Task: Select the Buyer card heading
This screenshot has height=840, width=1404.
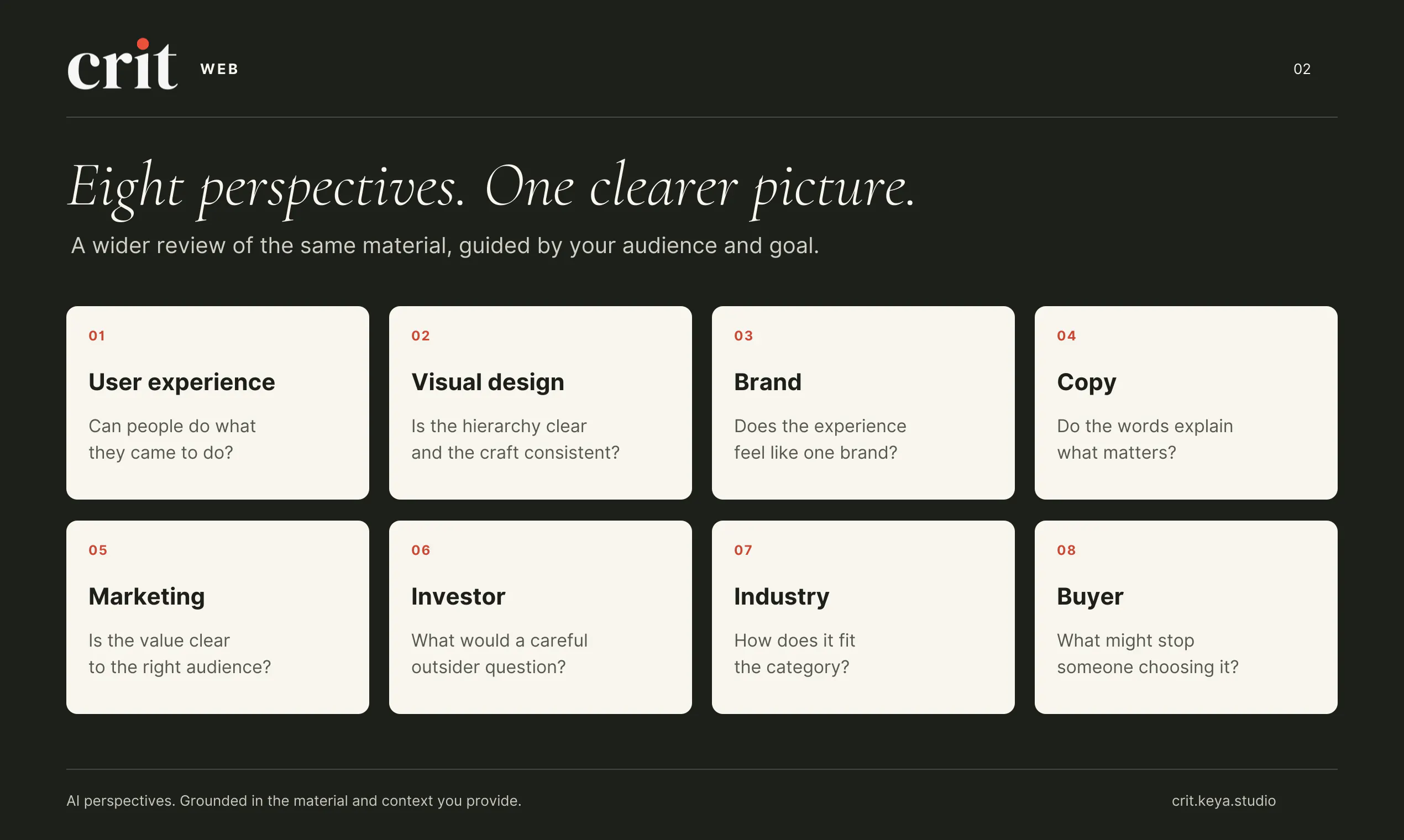Action: [x=1090, y=597]
